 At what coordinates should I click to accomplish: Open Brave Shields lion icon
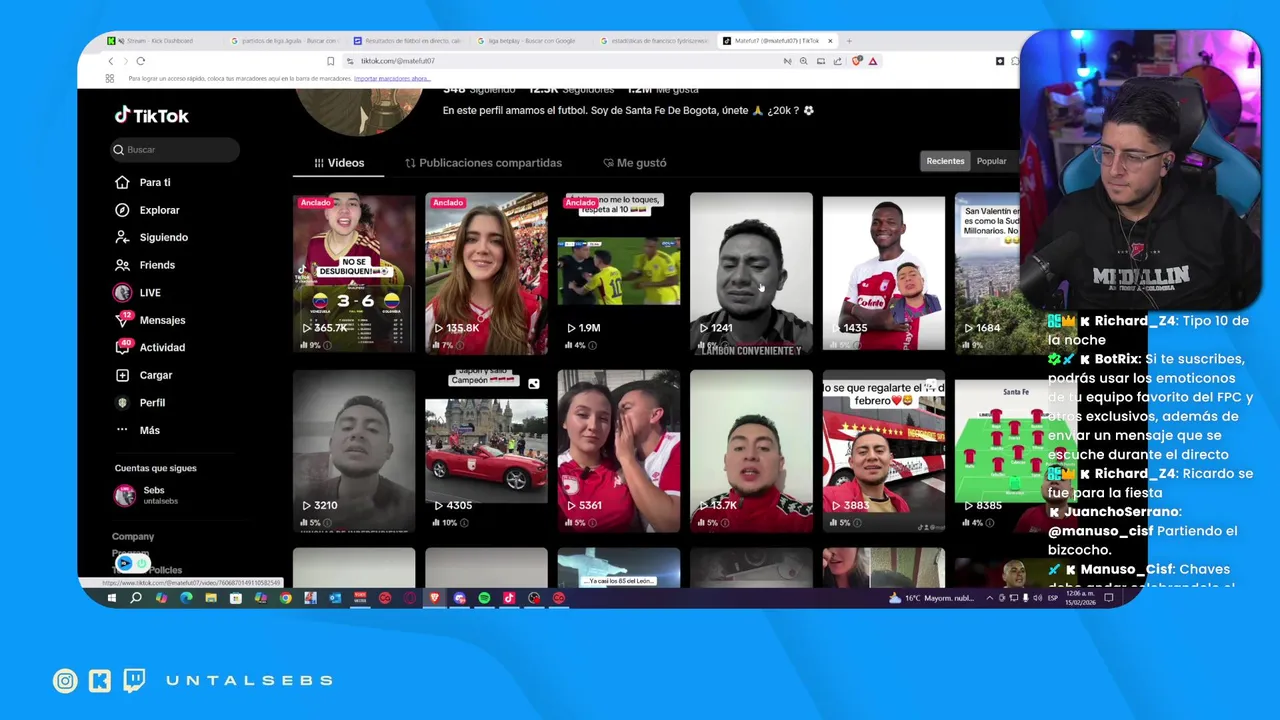pos(856,61)
